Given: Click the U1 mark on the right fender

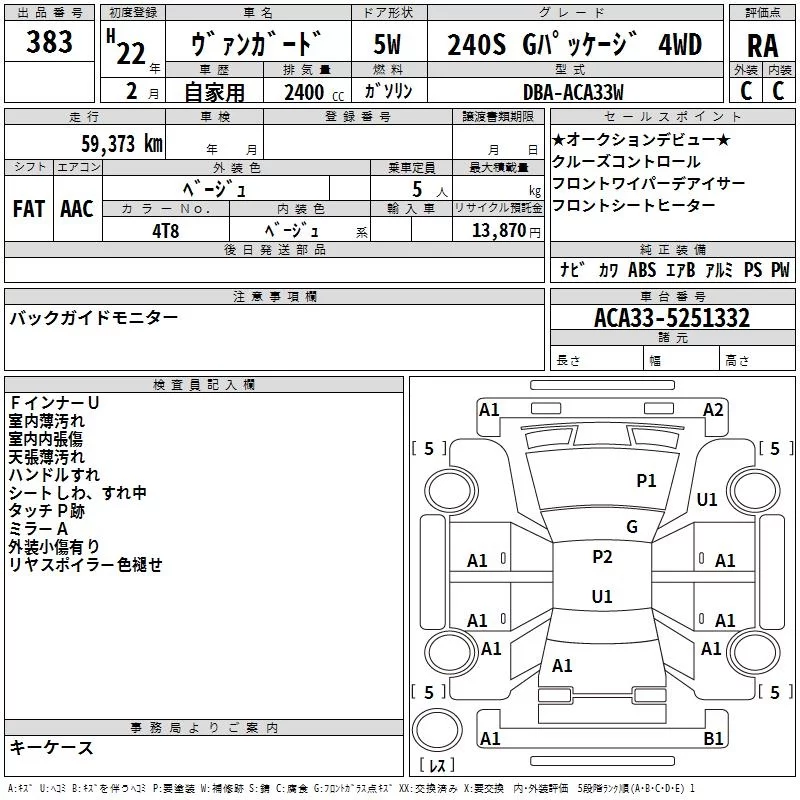Looking at the screenshot, I should pyautogui.click(x=707, y=499).
